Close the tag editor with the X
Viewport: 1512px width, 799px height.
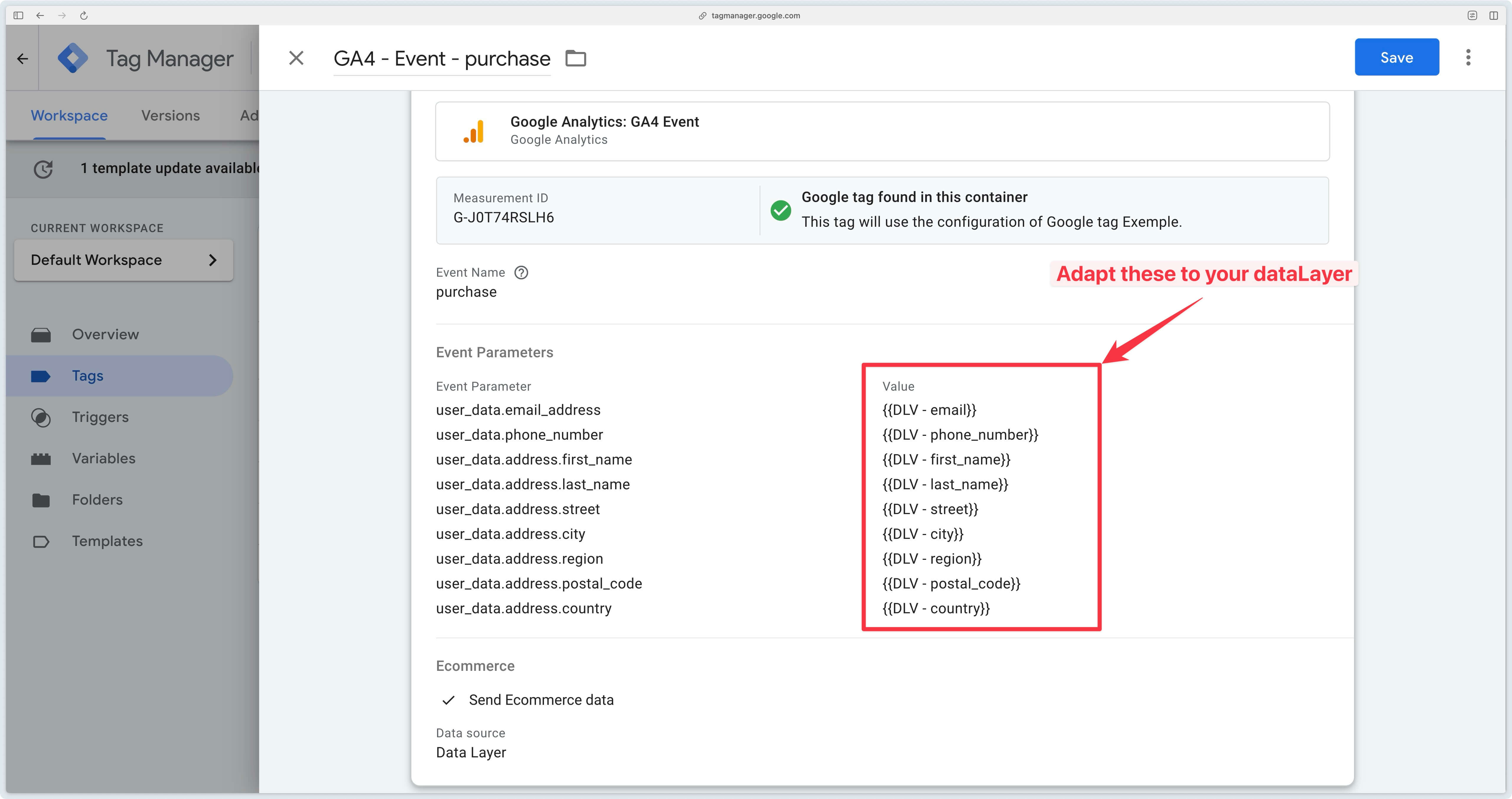(296, 58)
